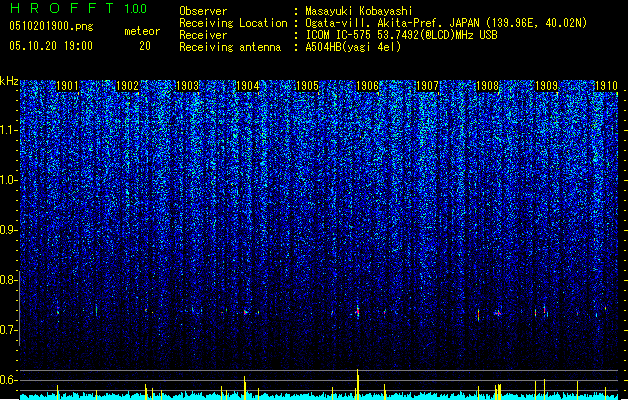
Task: Click antenna value A504HB(yagi 4el)
Action: pyautogui.click(x=353, y=47)
